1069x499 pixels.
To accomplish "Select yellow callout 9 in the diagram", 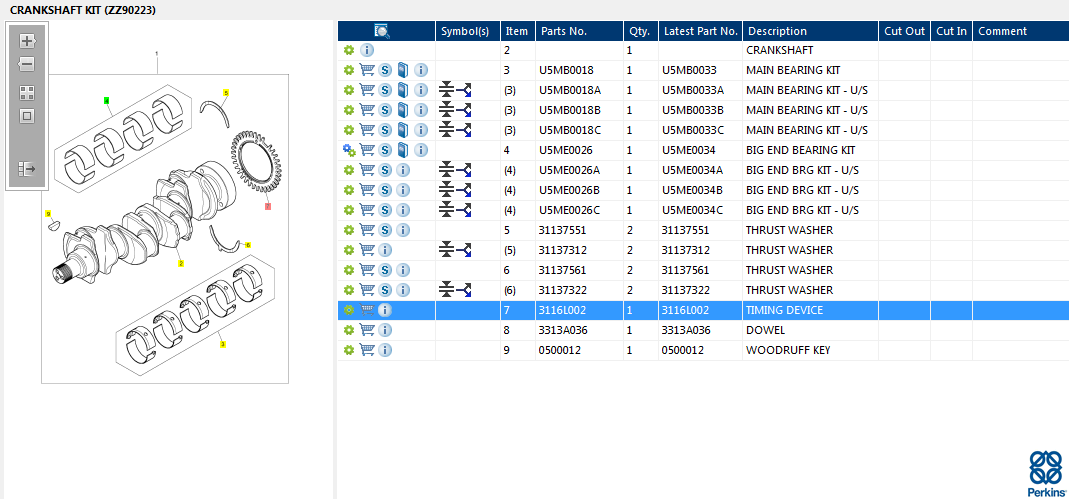I will (x=48, y=214).
